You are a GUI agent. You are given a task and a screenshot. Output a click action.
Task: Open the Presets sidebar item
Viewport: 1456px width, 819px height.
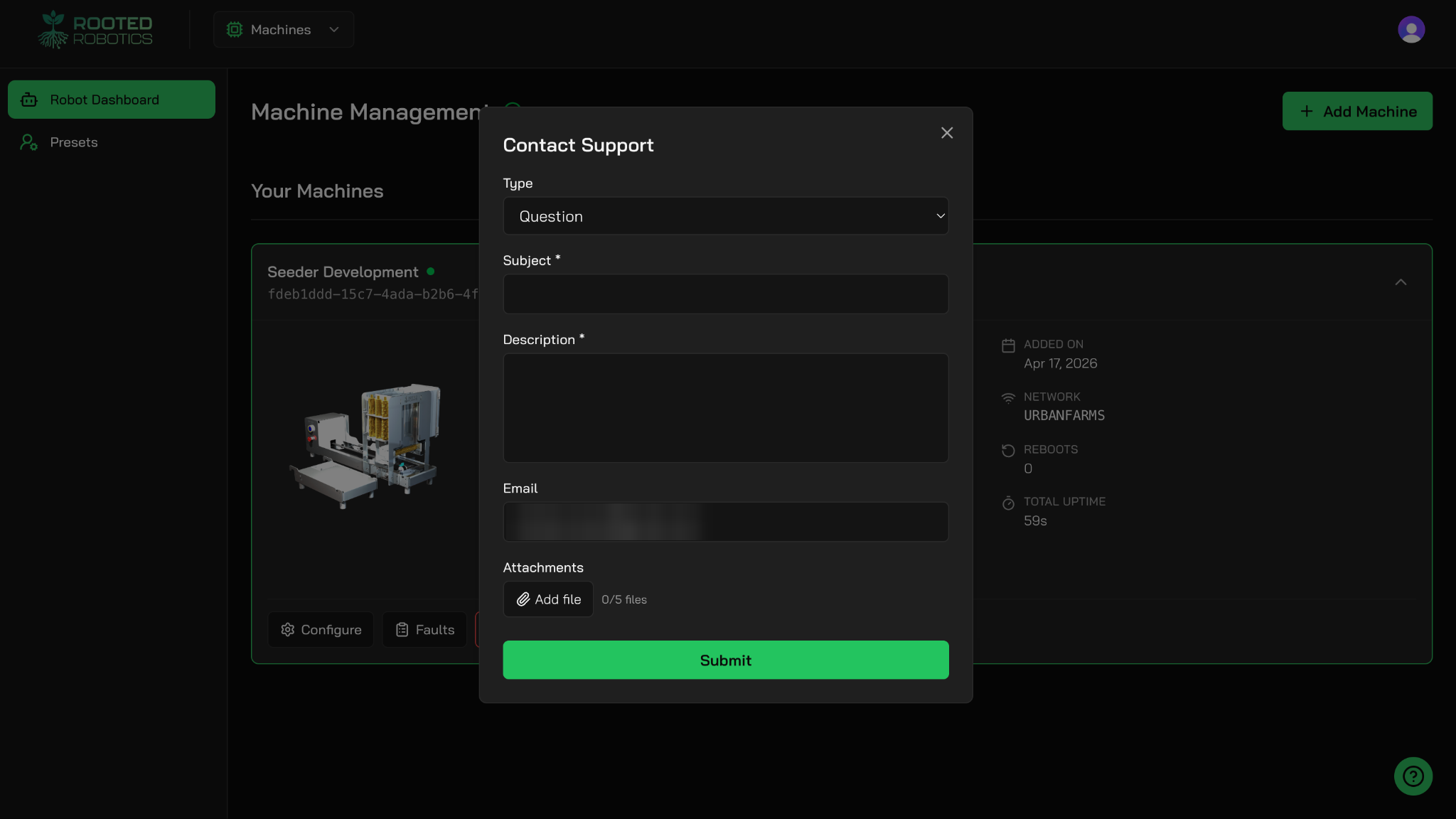(x=112, y=142)
